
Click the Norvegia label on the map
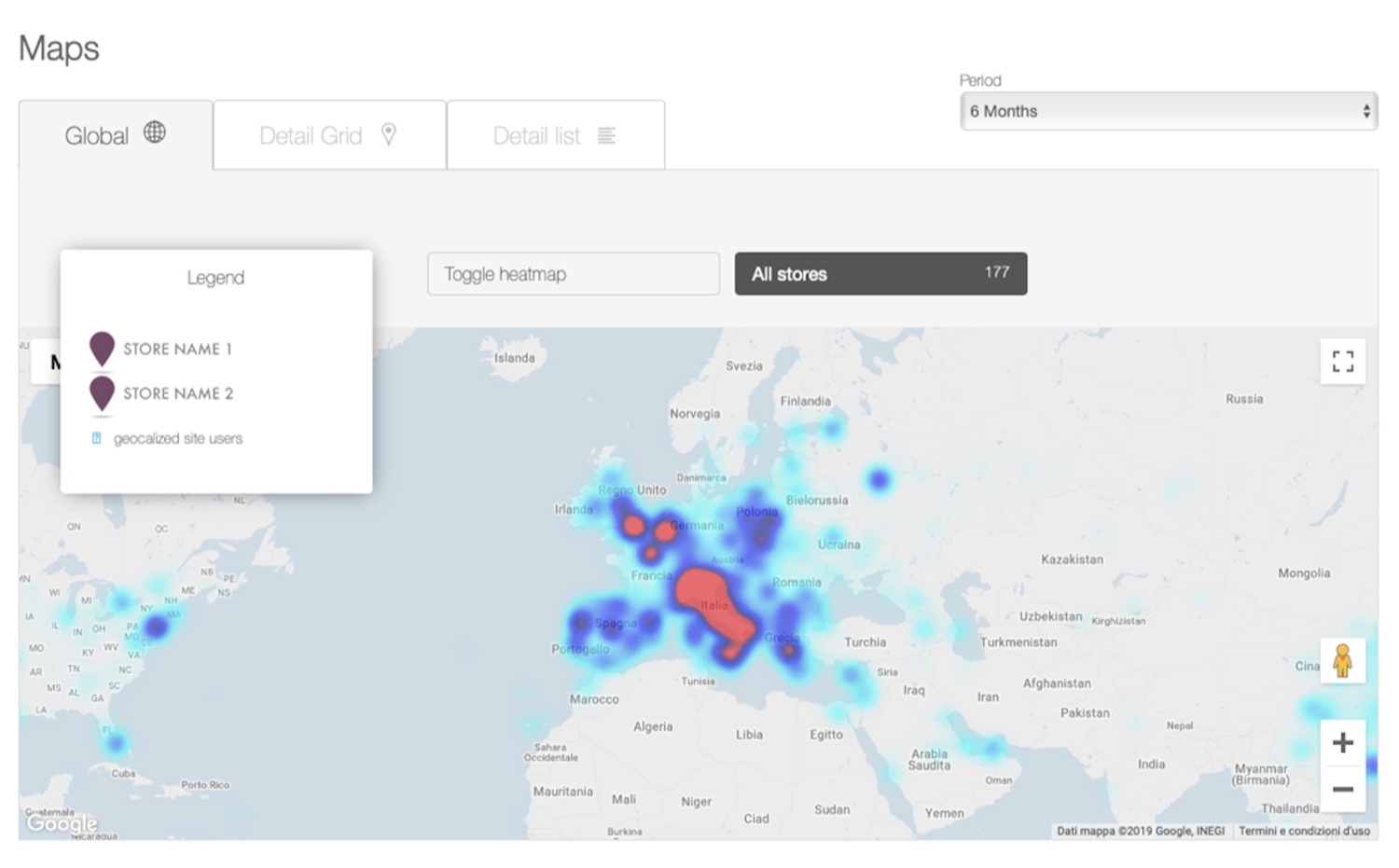click(695, 414)
